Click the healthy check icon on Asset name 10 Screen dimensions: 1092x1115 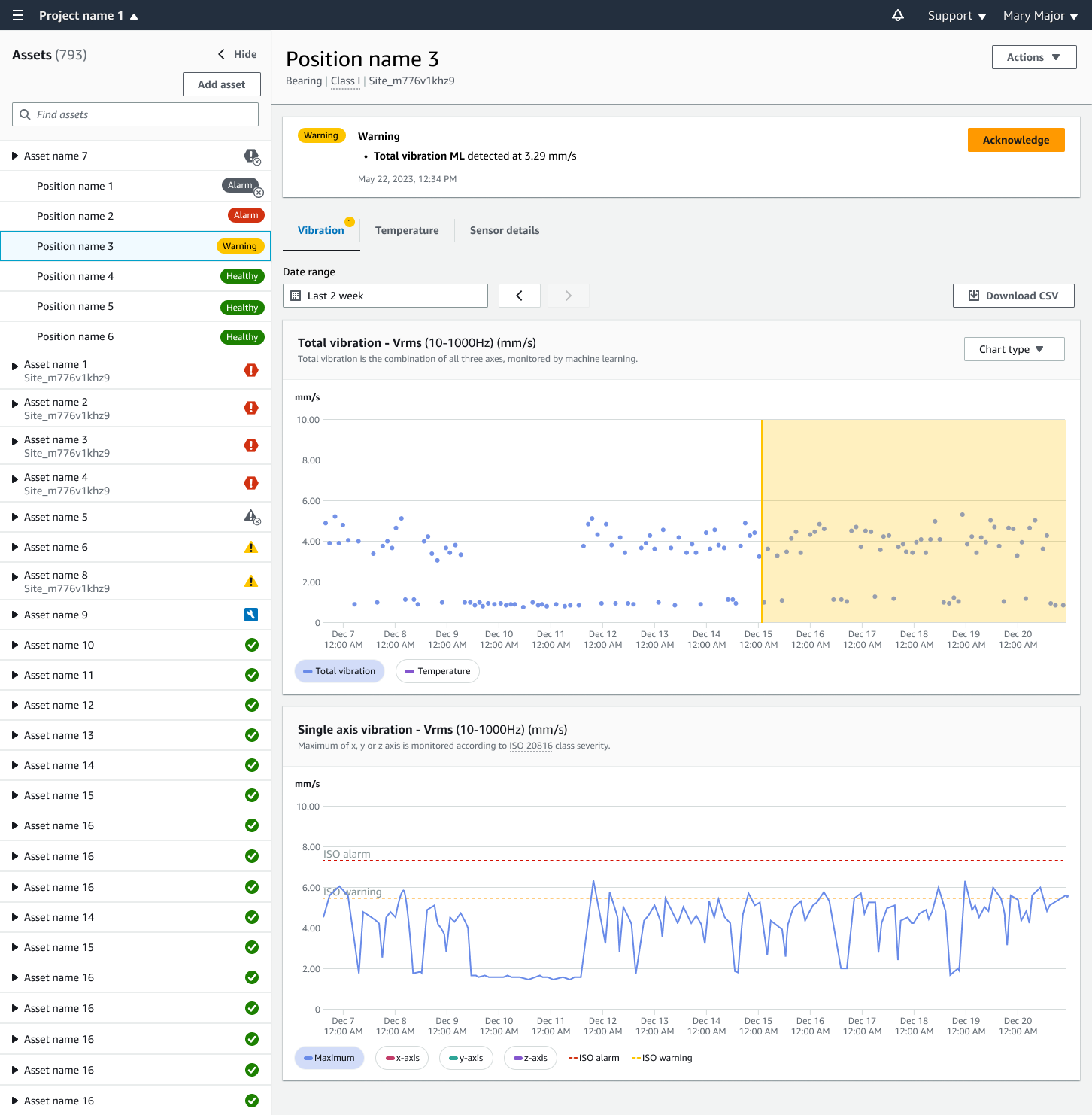(251, 645)
